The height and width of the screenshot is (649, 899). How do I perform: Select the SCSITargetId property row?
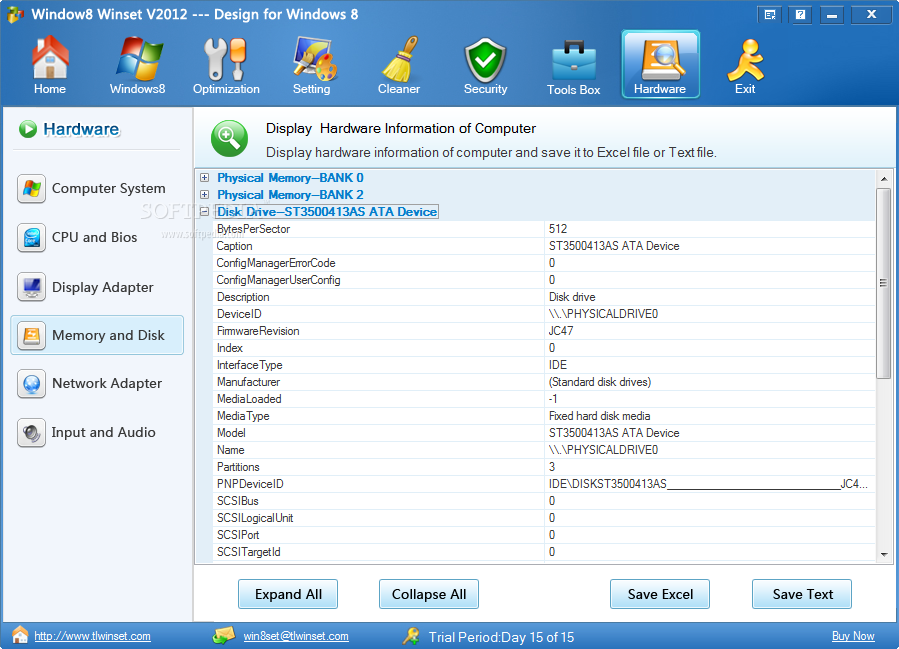(x=544, y=552)
